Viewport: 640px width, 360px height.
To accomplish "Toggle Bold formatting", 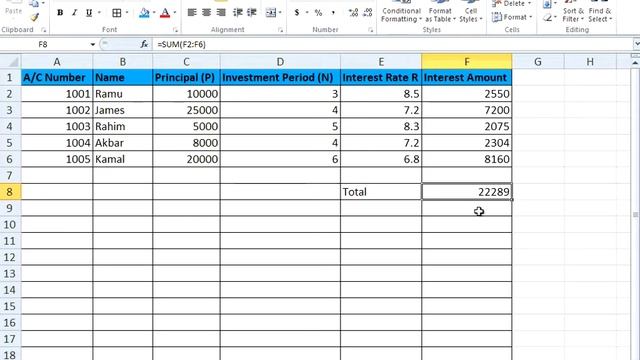I will click(60, 13).
